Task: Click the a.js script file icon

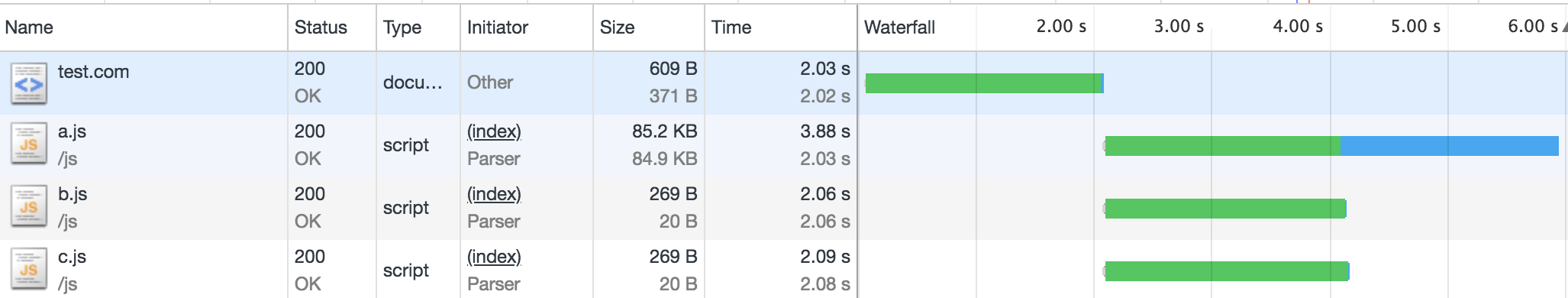Action: click(x=29, y=146)
